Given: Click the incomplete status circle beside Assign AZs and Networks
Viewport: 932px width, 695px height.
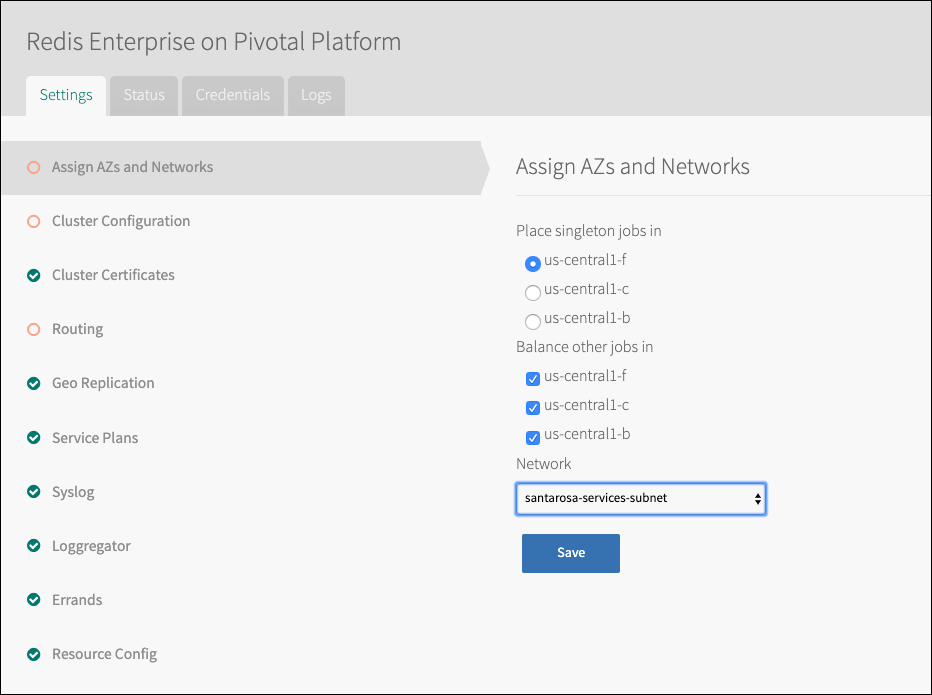Looking at the screenshot, I should tap(34, 167).
